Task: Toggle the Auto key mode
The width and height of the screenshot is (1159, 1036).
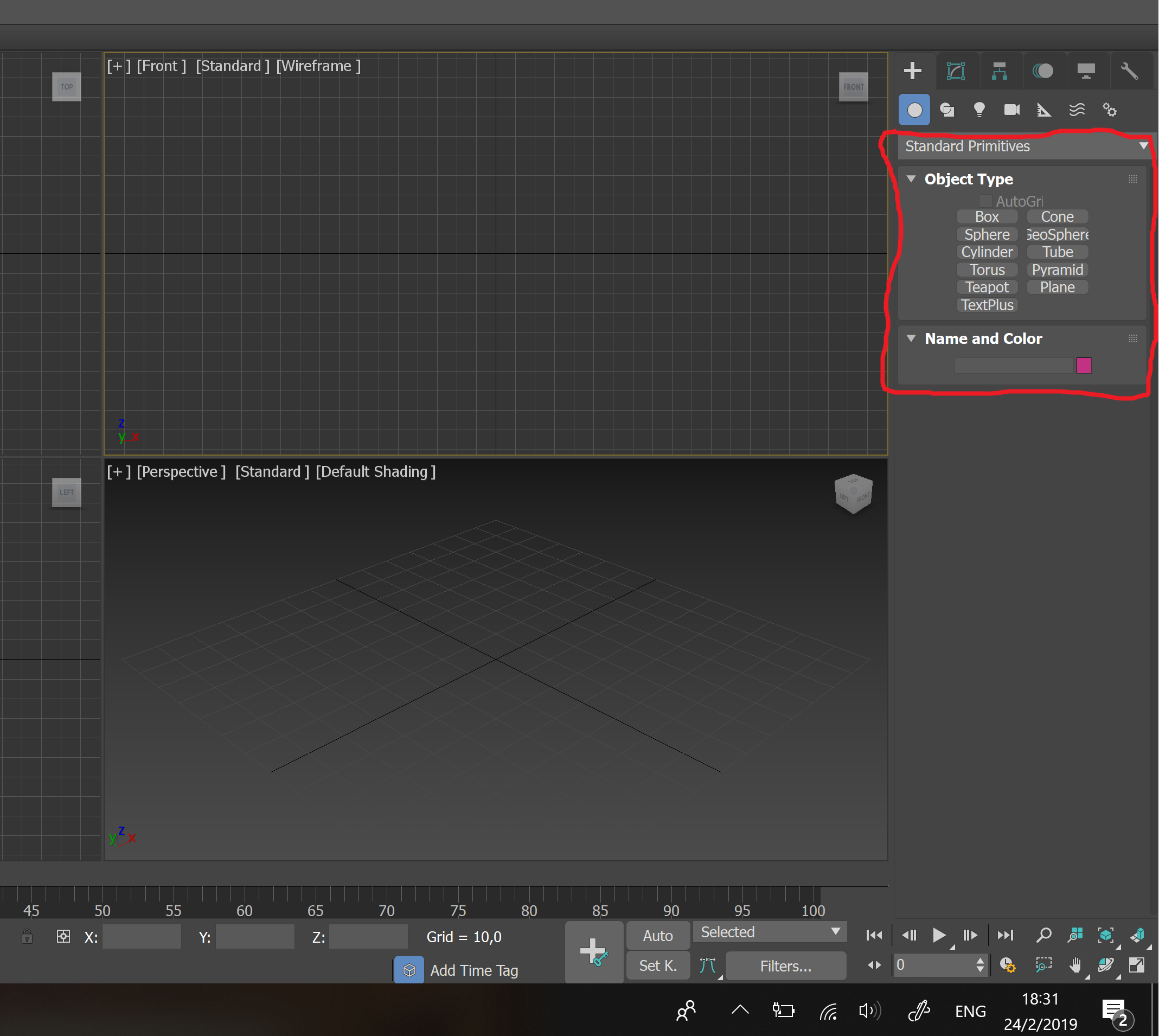Action: point(657,936)
